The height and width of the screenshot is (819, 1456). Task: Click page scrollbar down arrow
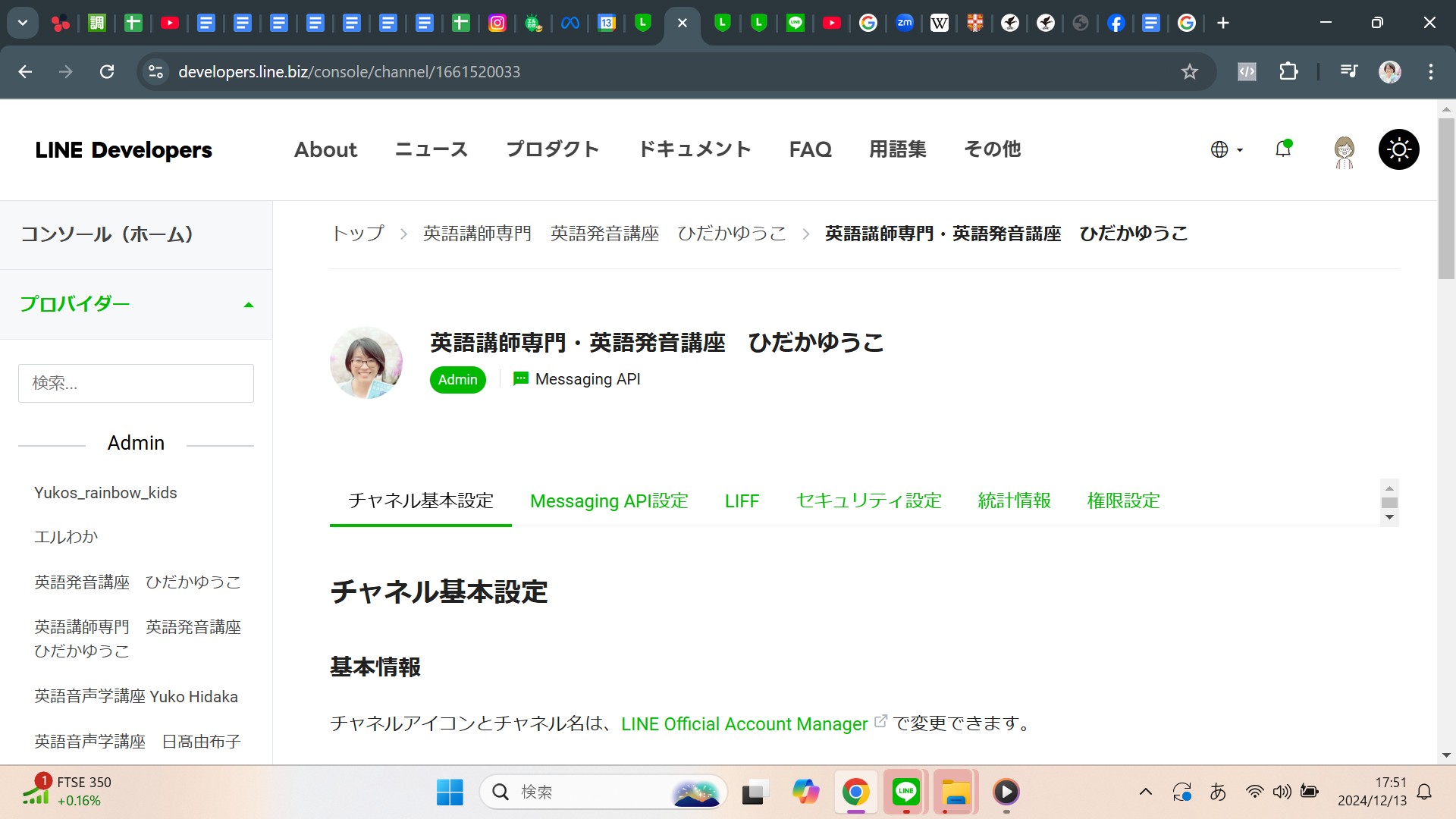pyautogui.click(x=1446, y=755)
